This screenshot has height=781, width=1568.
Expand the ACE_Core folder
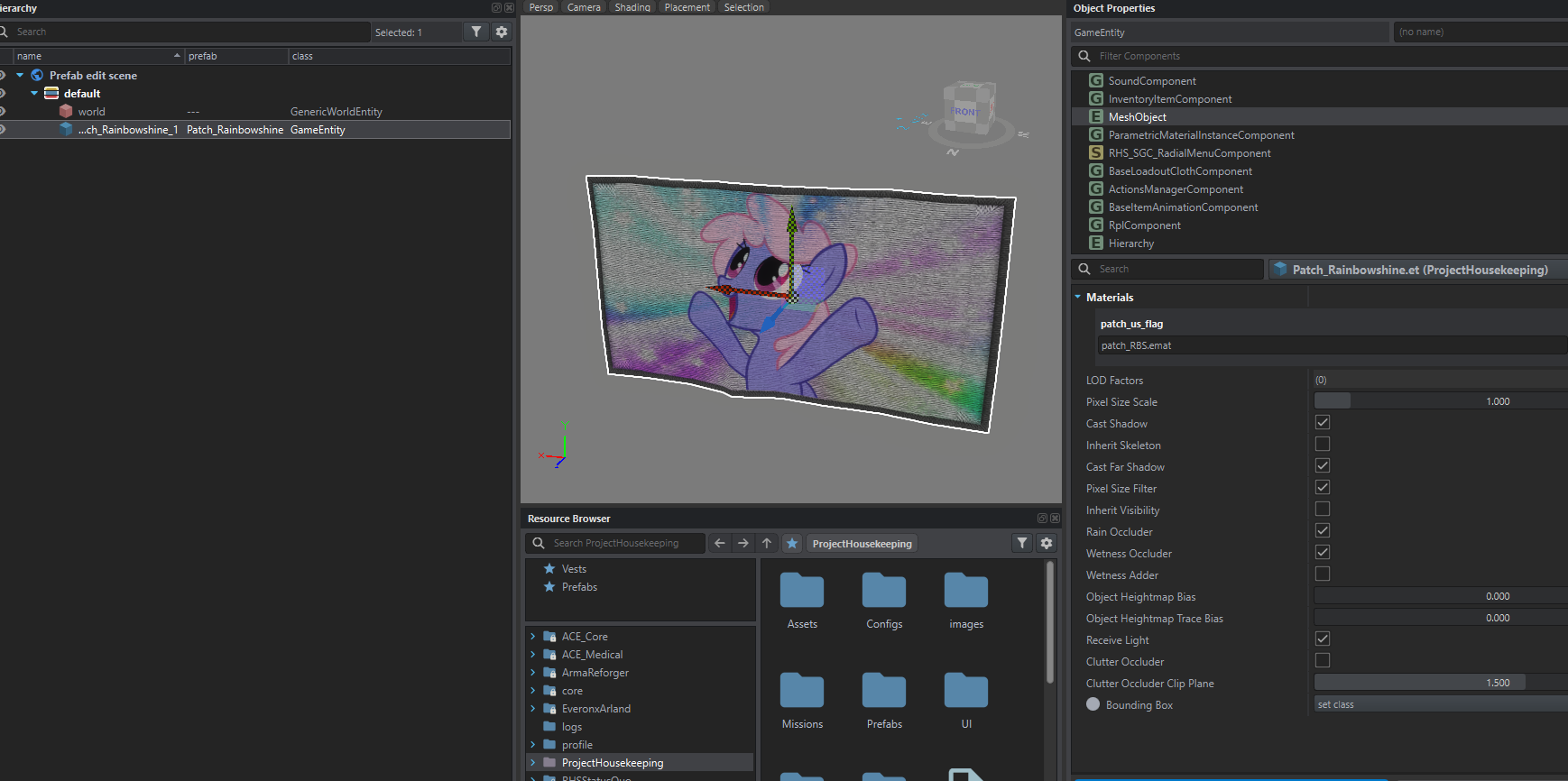(532, 636)
